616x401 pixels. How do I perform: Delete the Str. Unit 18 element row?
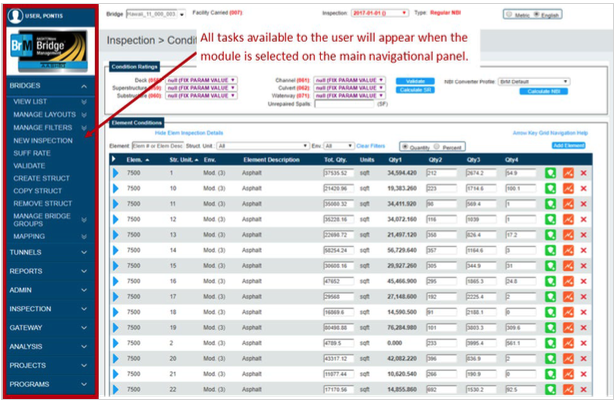(x=584, y=312)
